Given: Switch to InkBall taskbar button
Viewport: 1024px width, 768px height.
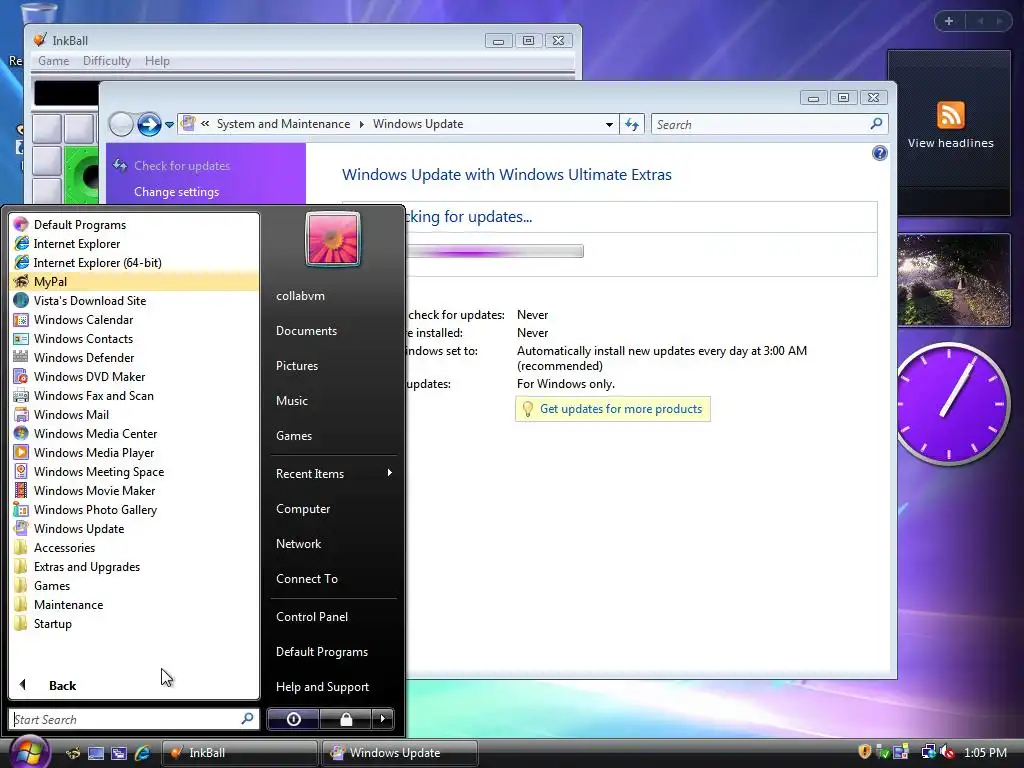Looking at the screenshot, I should point(239,752).
